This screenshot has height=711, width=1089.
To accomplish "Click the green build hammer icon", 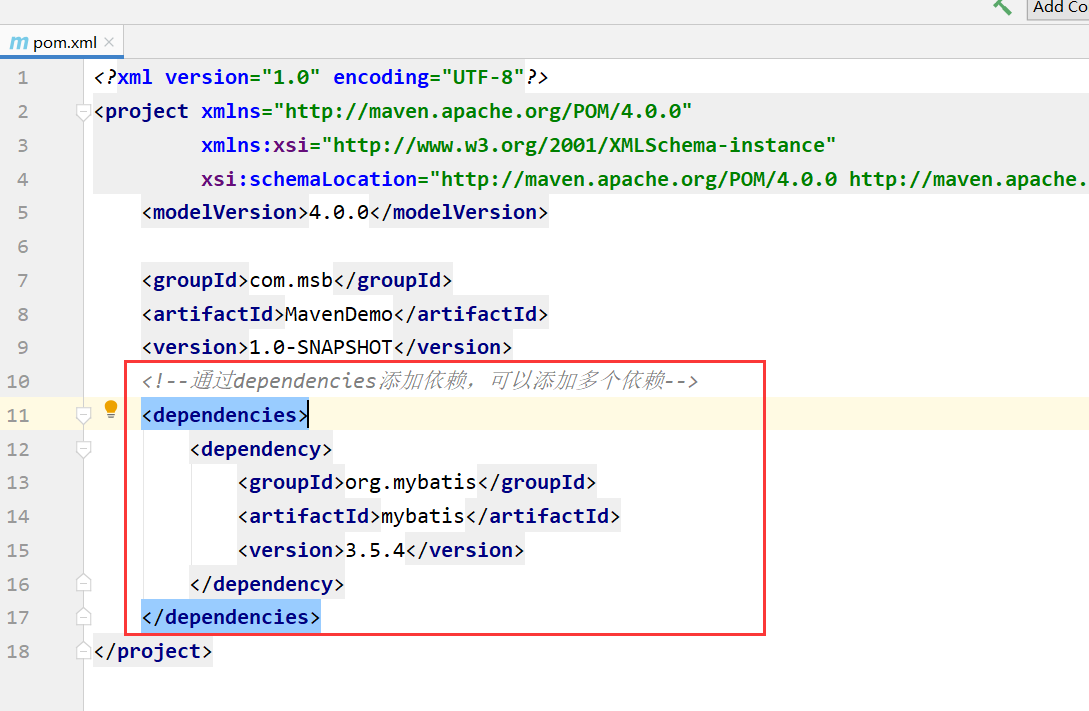I will point(1001,7).
